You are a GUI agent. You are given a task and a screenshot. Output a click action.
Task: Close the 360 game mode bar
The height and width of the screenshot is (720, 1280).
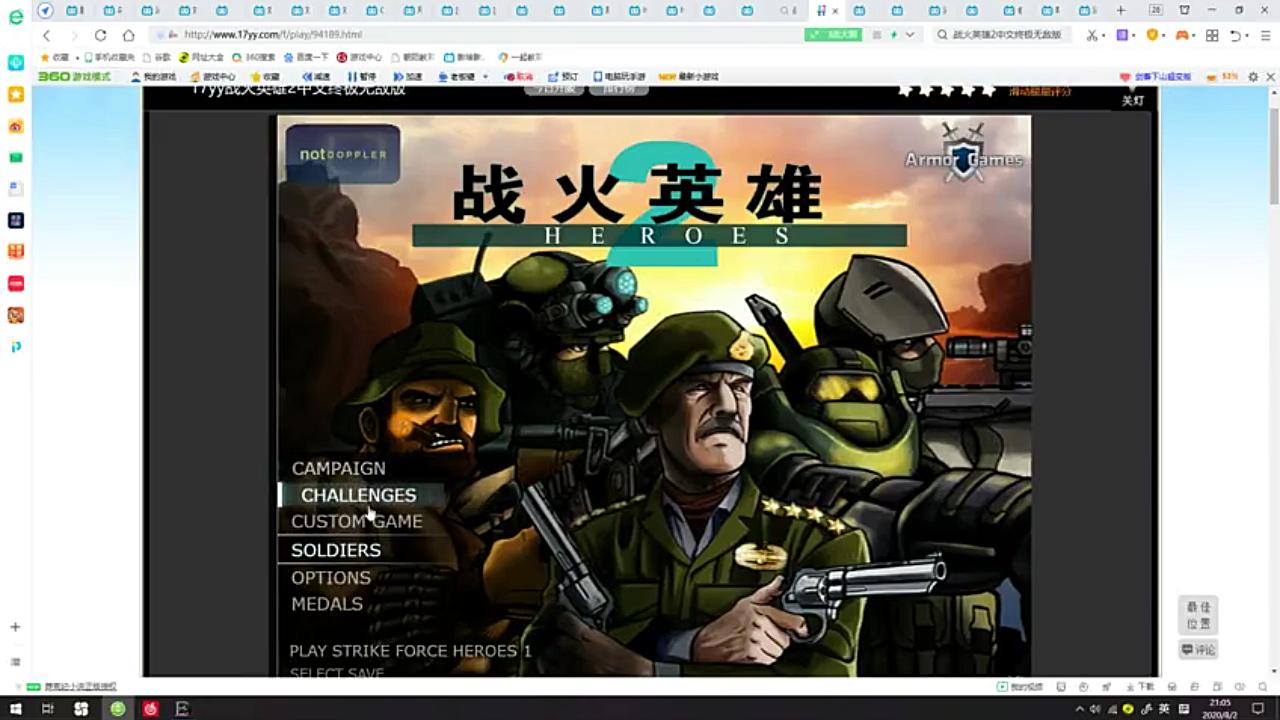[x=1271, y=76]
